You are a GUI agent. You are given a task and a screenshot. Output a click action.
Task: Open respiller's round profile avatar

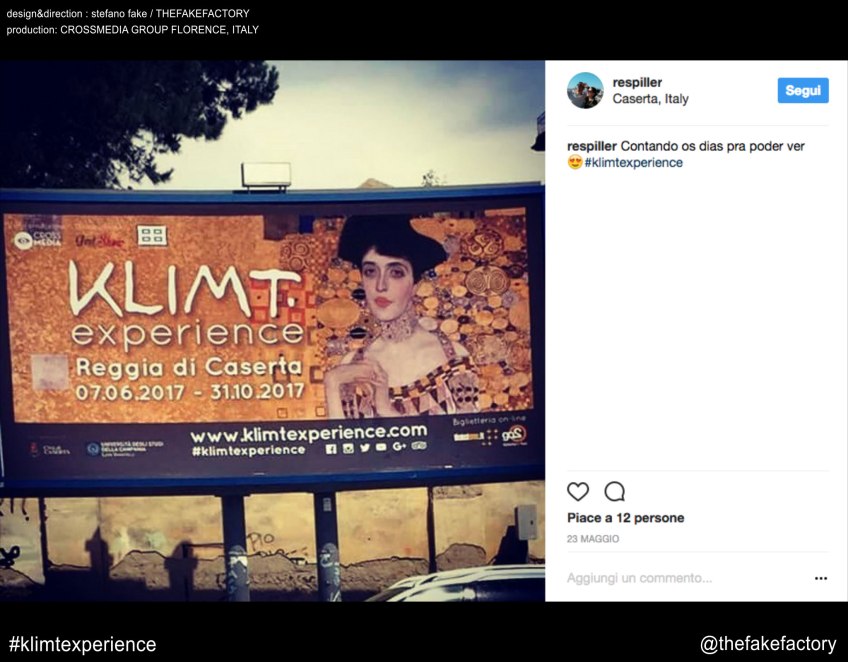pos(585,90)
